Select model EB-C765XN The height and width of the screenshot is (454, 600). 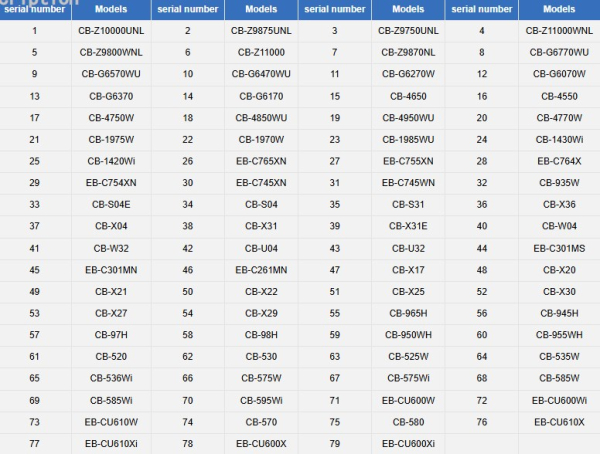click(x=260, y=161)
